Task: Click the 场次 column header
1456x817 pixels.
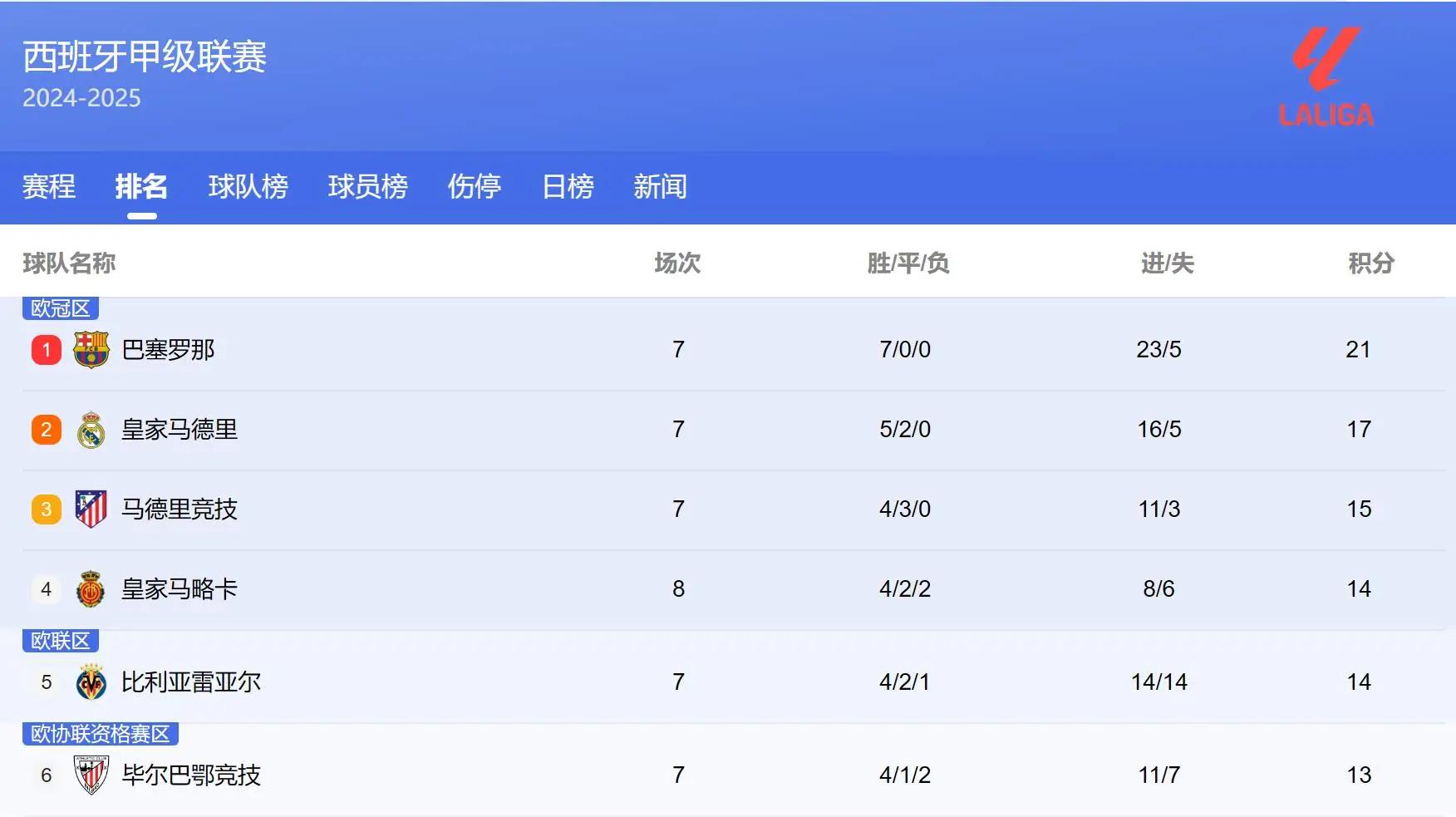Action: click(x=677, y=263)
